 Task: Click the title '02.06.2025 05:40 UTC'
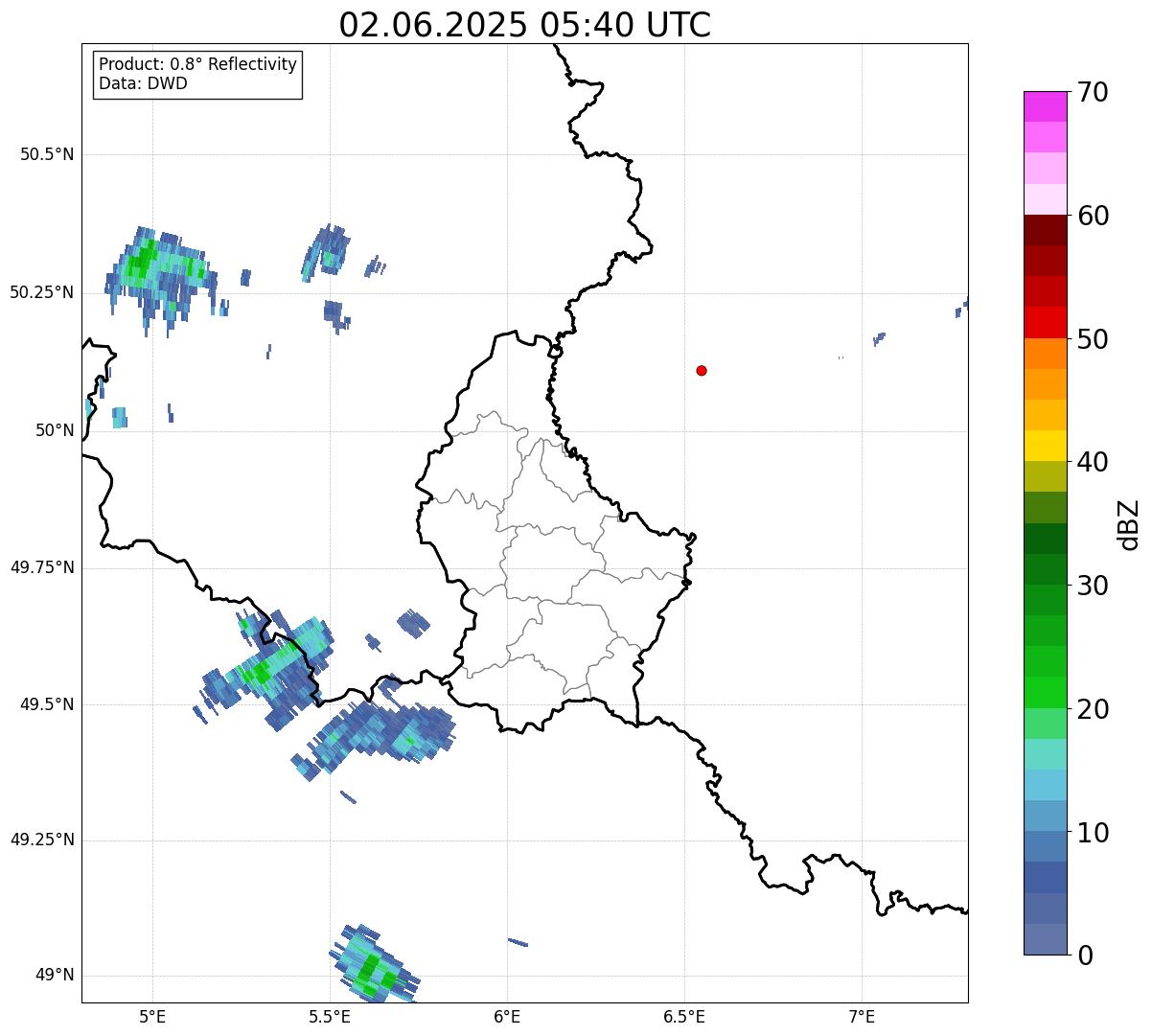525,24
